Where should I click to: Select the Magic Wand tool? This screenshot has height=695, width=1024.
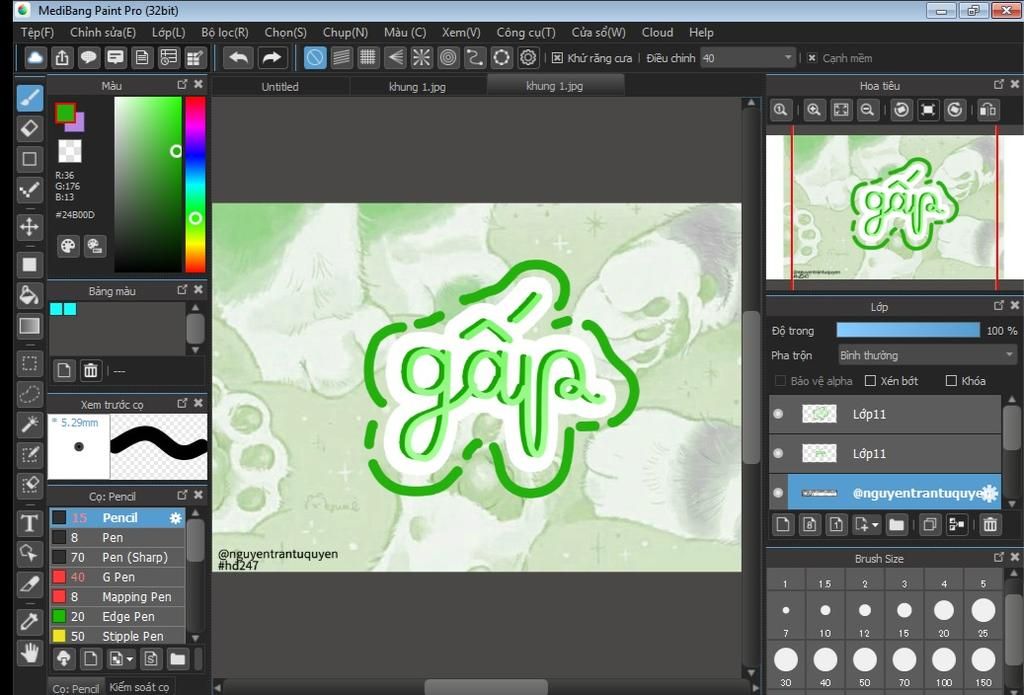click(29, 425)
